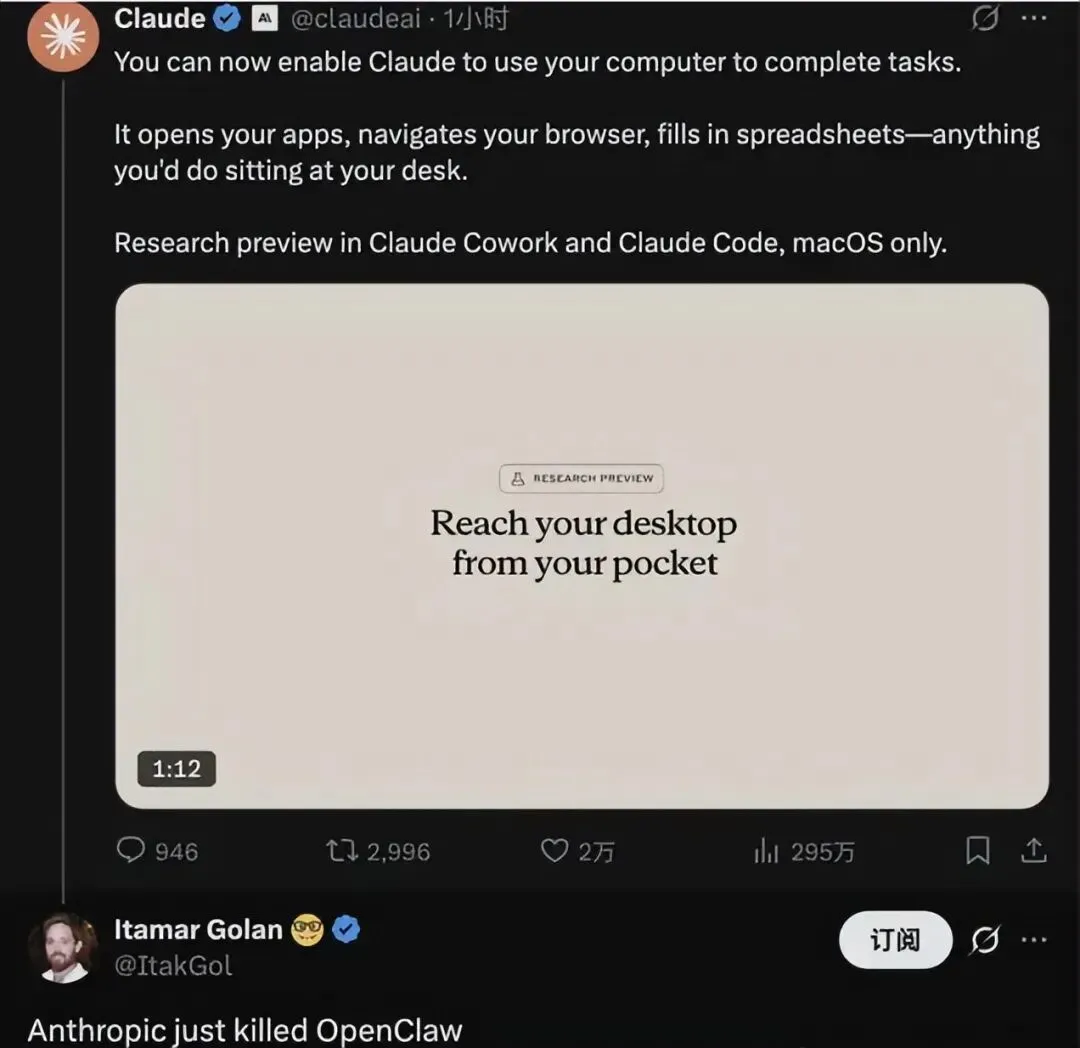Click the 订阅 subscribe button

click(895, 940)
